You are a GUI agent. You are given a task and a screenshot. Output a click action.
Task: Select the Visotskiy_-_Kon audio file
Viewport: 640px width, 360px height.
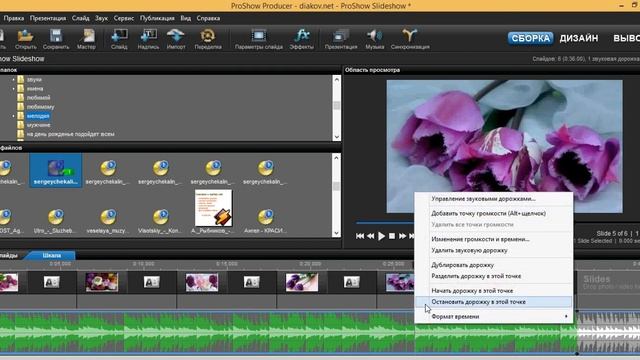[x=160, y=221]
